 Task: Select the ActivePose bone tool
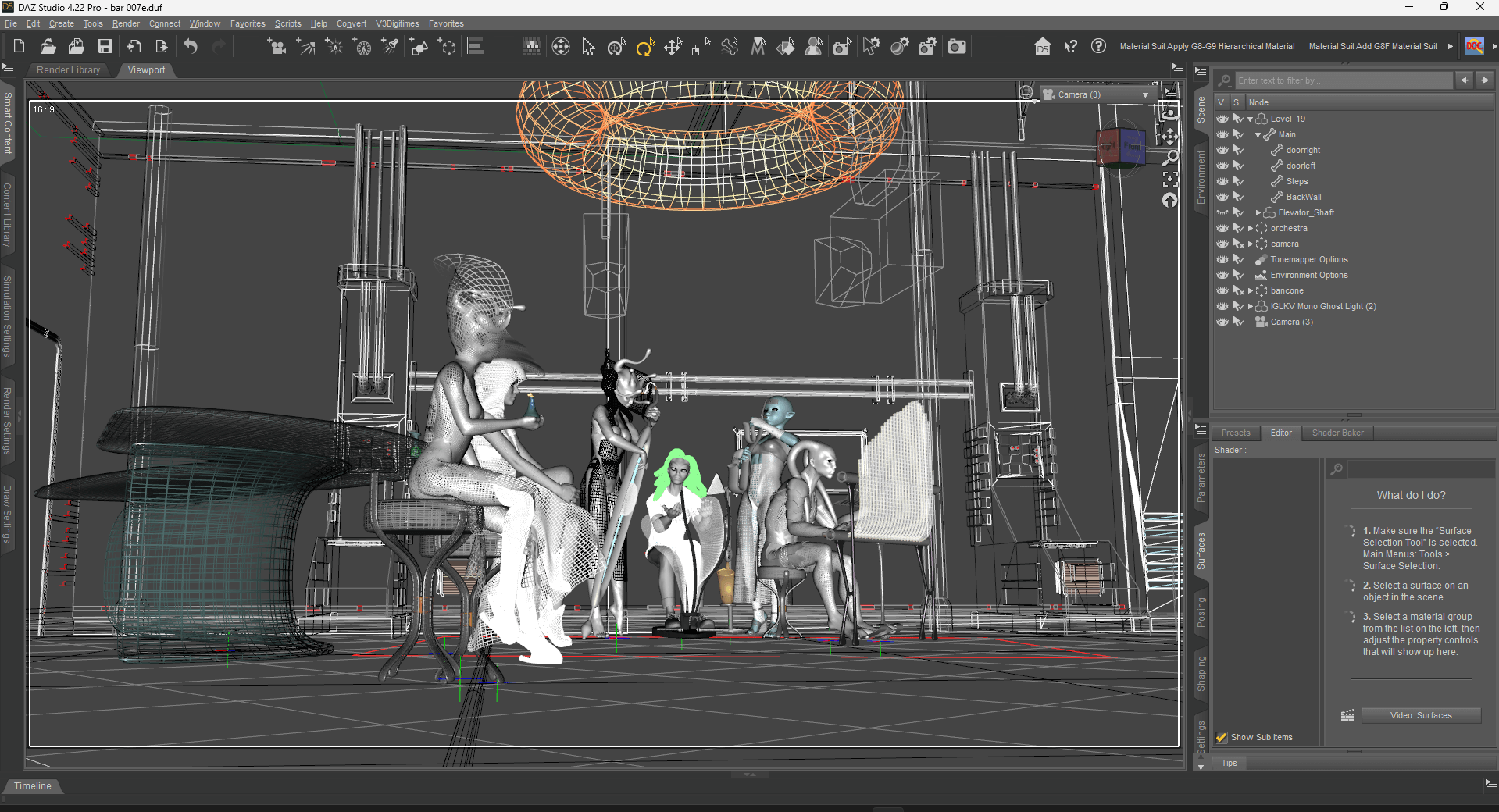tap(729, 47)
